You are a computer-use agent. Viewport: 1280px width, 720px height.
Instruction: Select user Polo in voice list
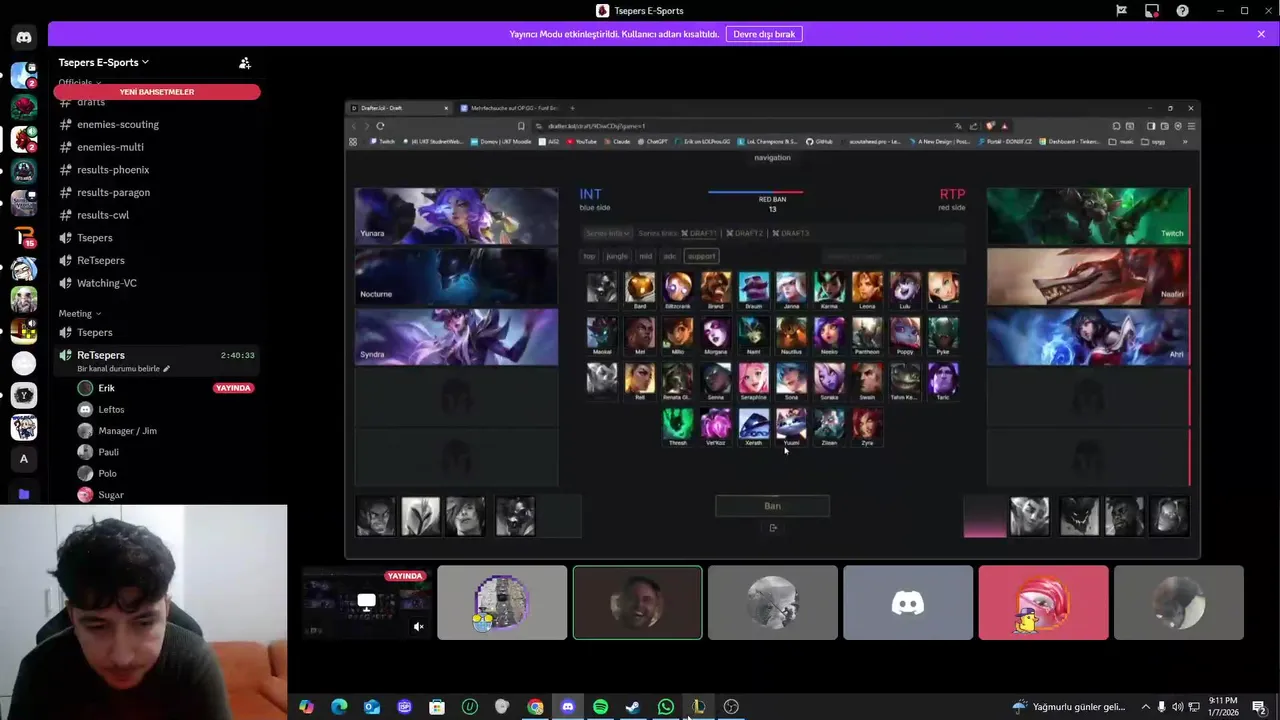click(107, 473)
